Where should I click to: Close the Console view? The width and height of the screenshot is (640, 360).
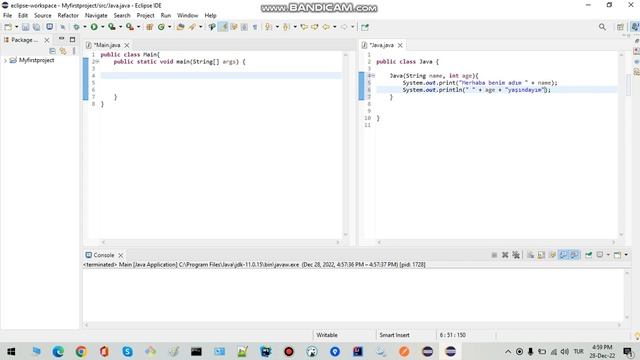pos(121,255)
